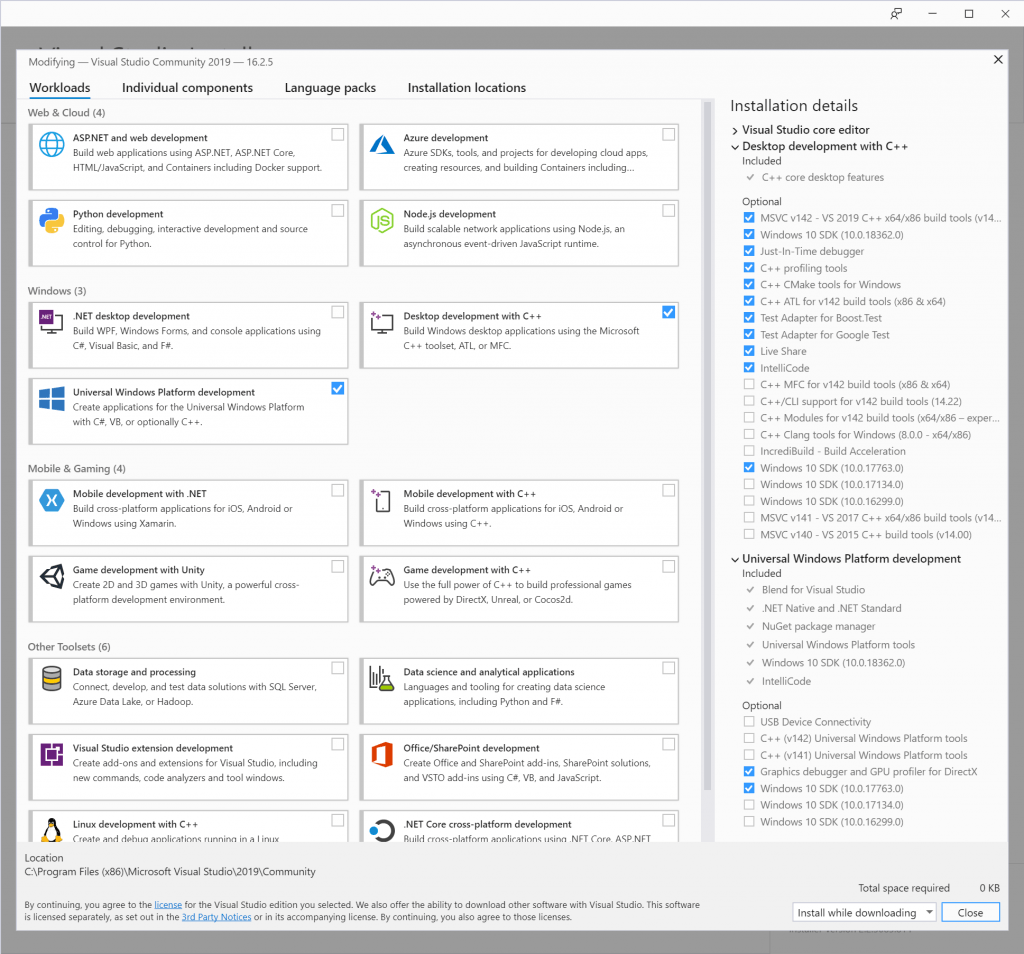
Task: Collapse the Desktop development with C++ details
Action: pos(735,145)
